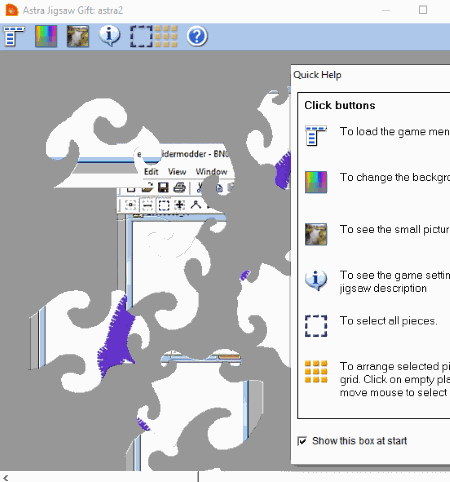This screenshot has width=450, height=482.
Task: Open Quick Help question mark icon
Action: click(x=197, y=36)
